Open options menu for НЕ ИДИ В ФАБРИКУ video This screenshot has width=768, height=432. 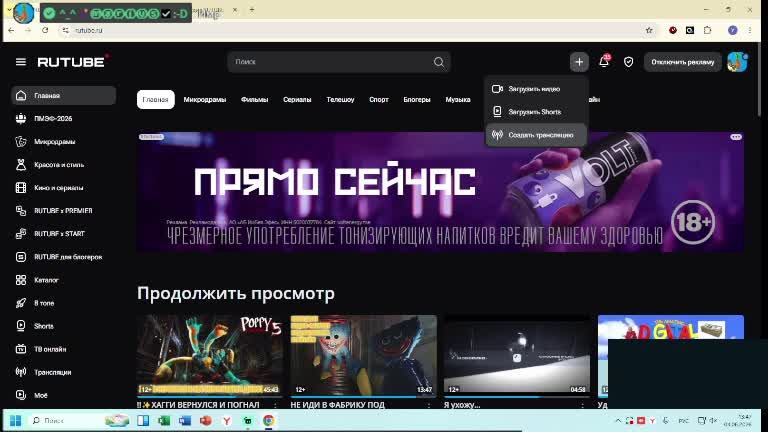tap(429, 405)
